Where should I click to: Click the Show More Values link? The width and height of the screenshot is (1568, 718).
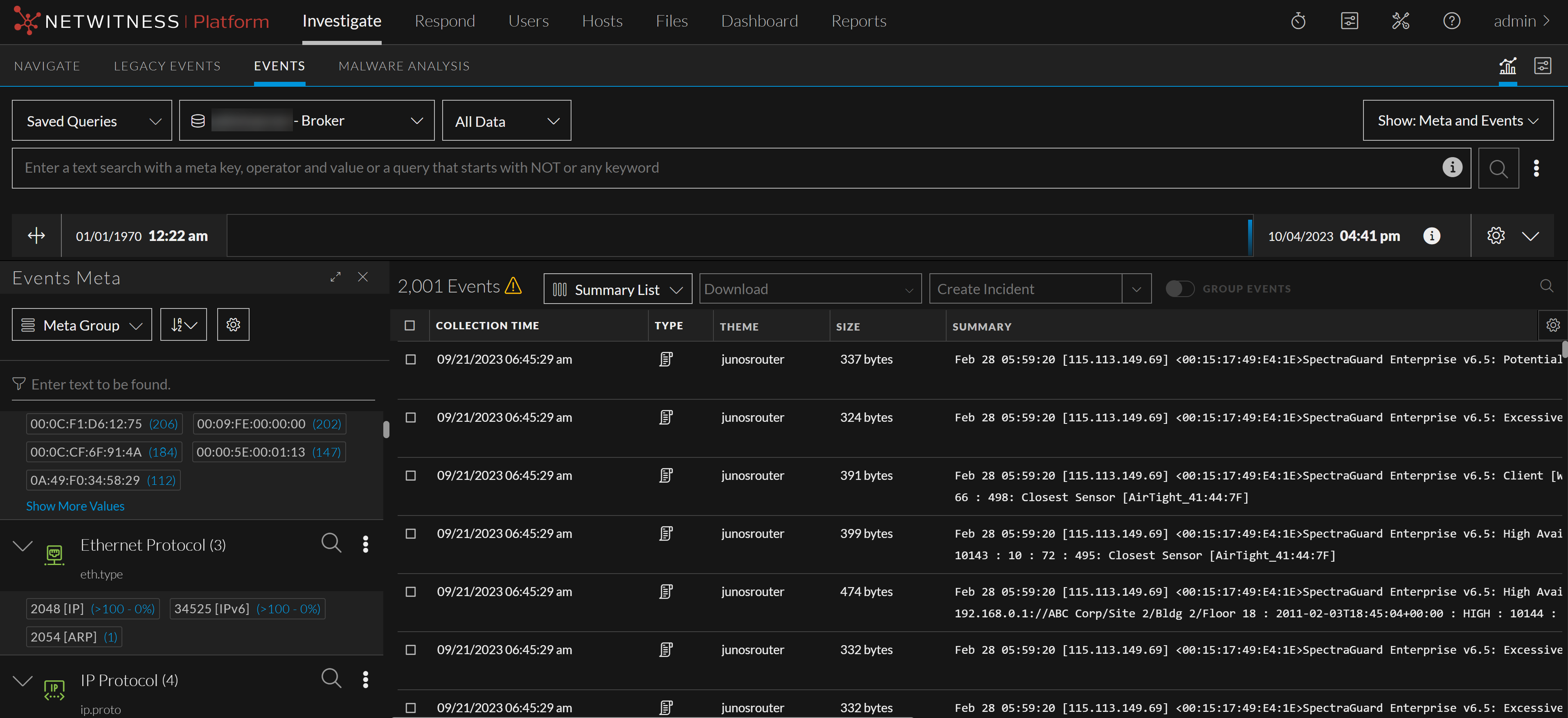76,506
